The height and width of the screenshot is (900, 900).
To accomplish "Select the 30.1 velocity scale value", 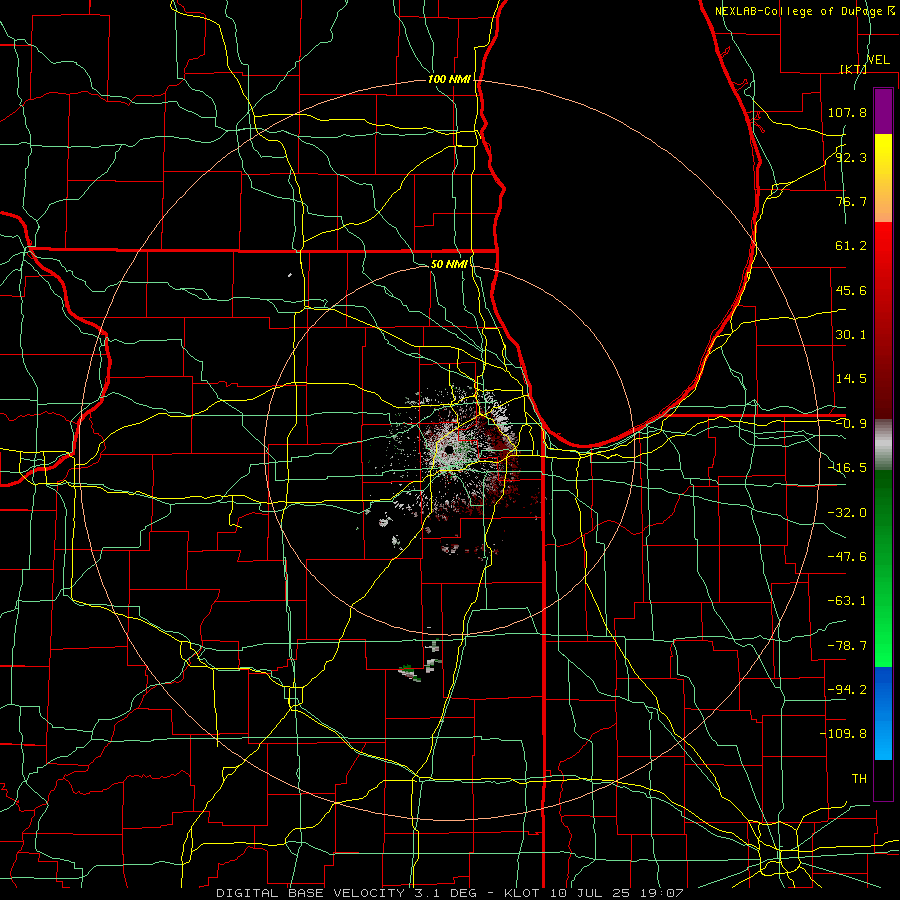I will pos(851,335).
